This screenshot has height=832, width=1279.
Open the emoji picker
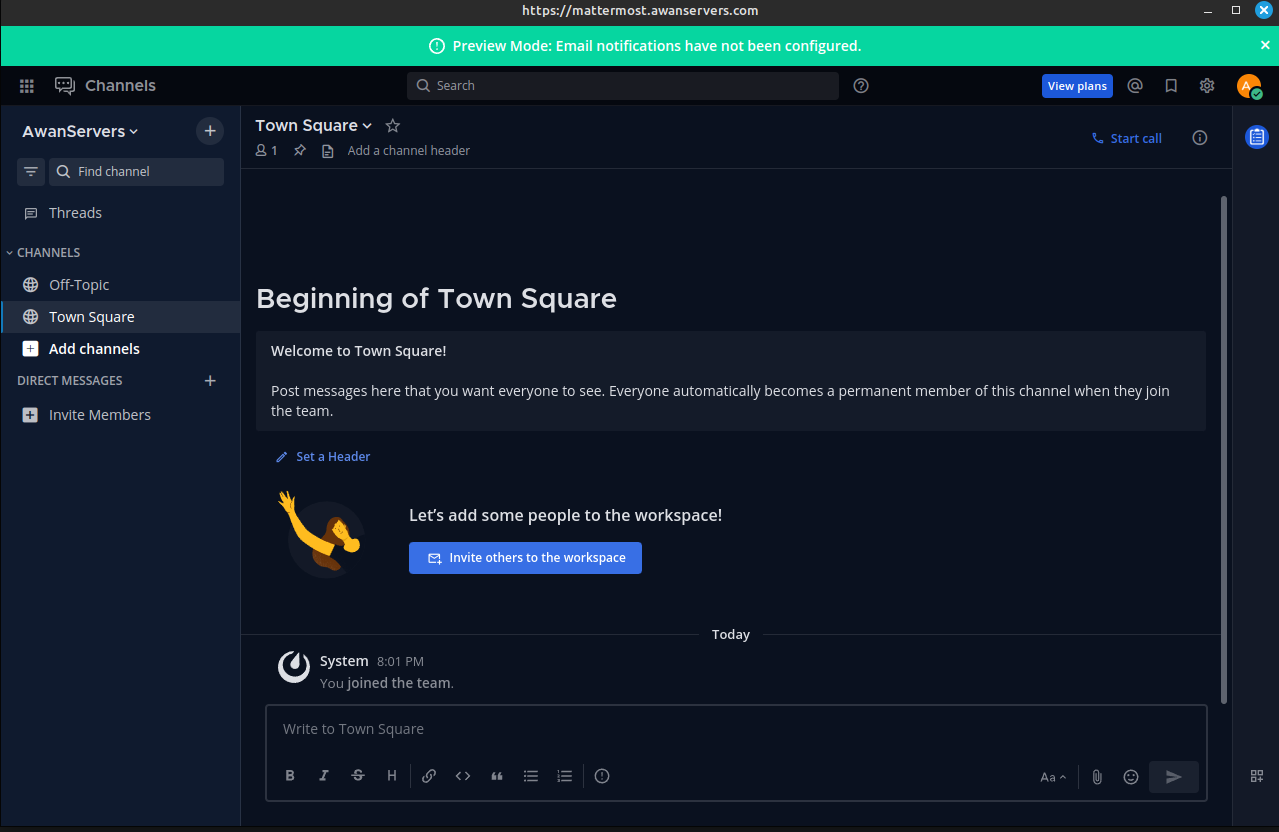[1131, 777]
